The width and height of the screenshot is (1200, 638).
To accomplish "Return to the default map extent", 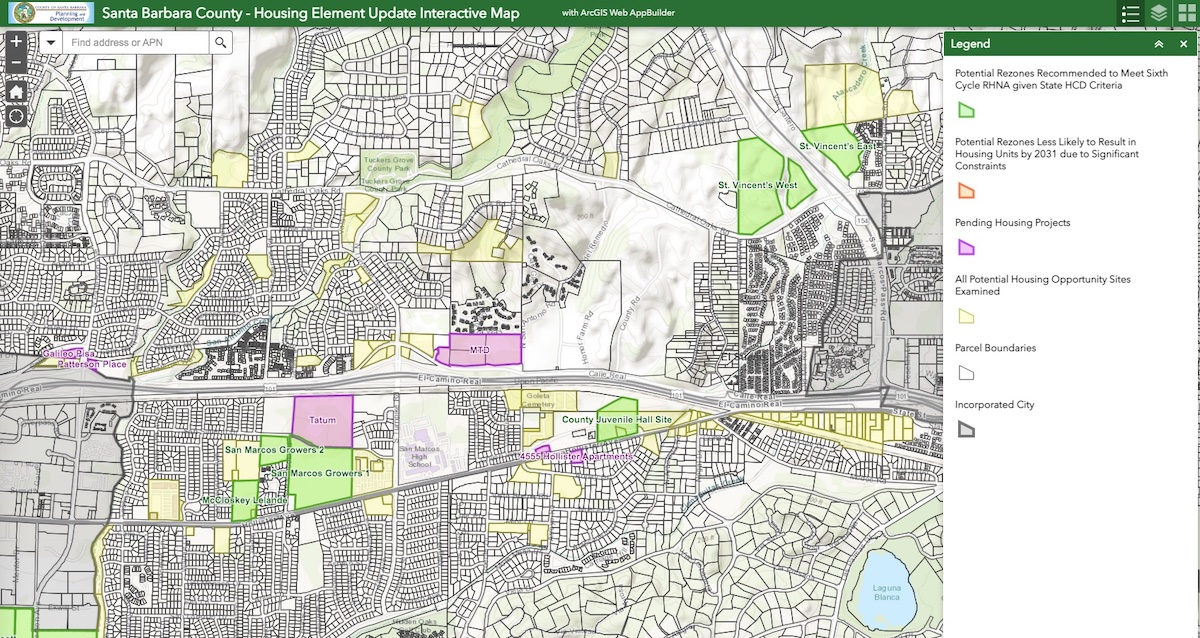I will (x=16, y=91).
